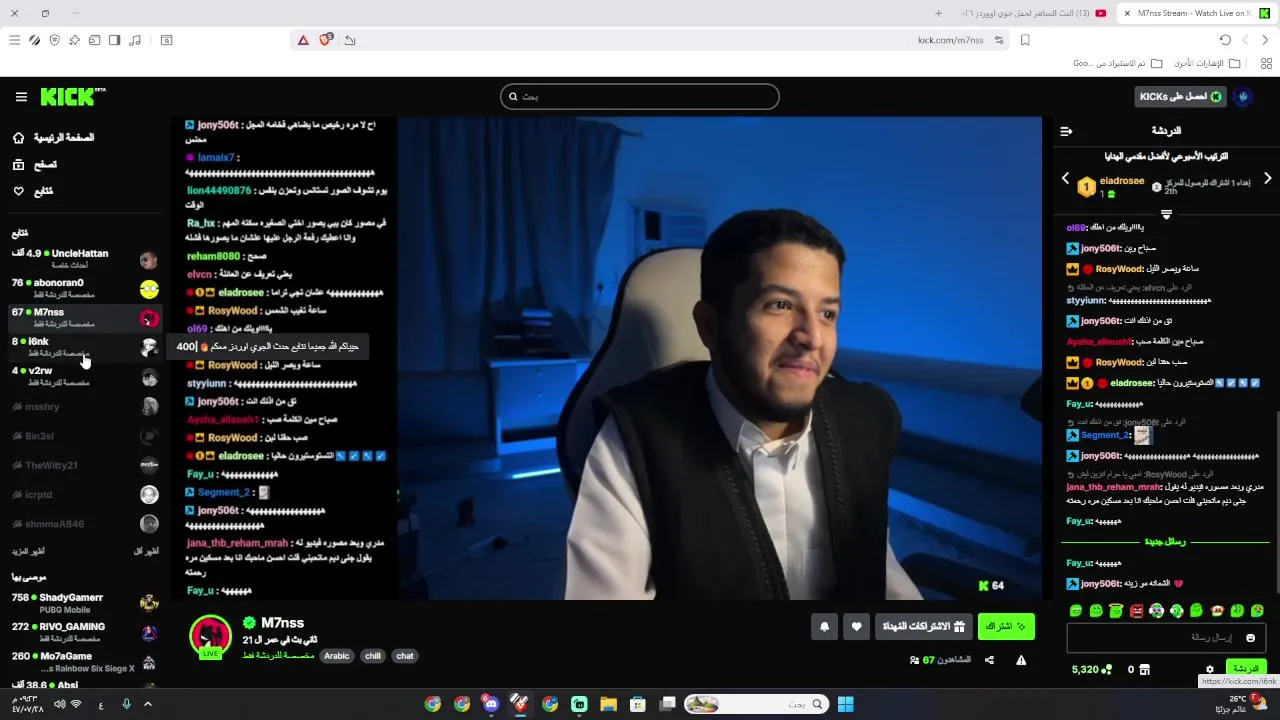Select the Arabic tag
The height and width of the screenshot is (720, 1280).
click(x=337, y=656)
